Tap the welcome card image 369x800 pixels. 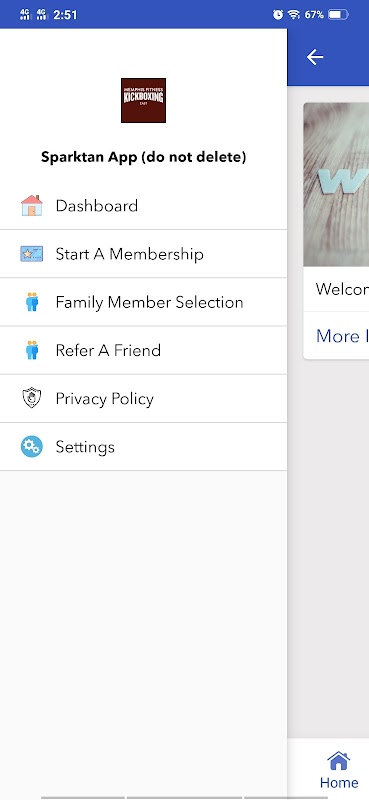click(336, 184)
